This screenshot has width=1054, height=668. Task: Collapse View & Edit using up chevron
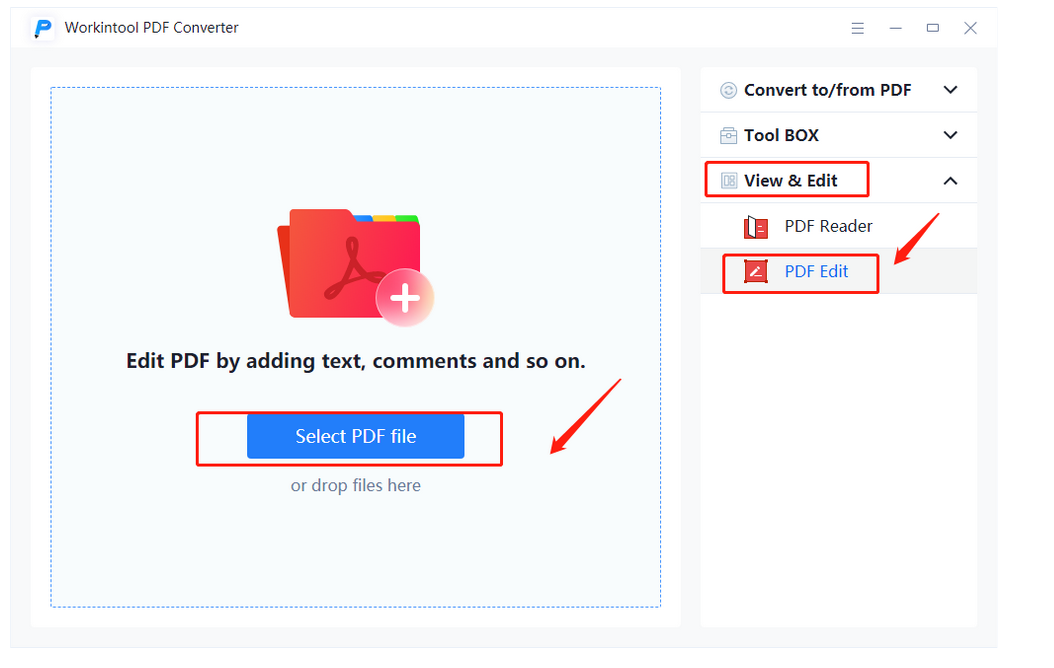coord(950,181)
